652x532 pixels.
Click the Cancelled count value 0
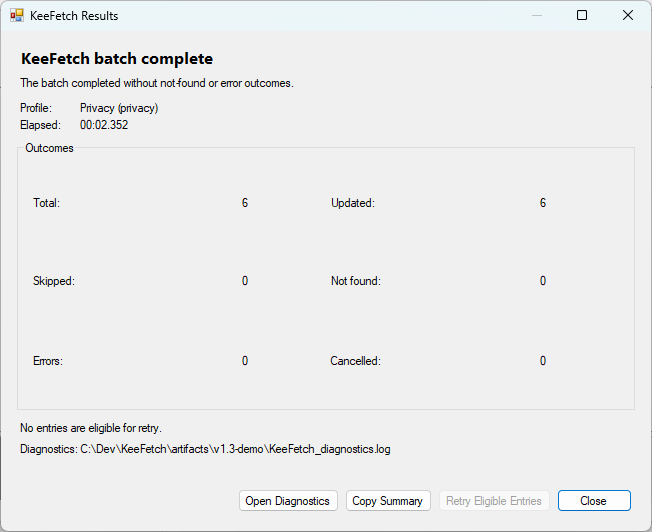coord(543,361)
